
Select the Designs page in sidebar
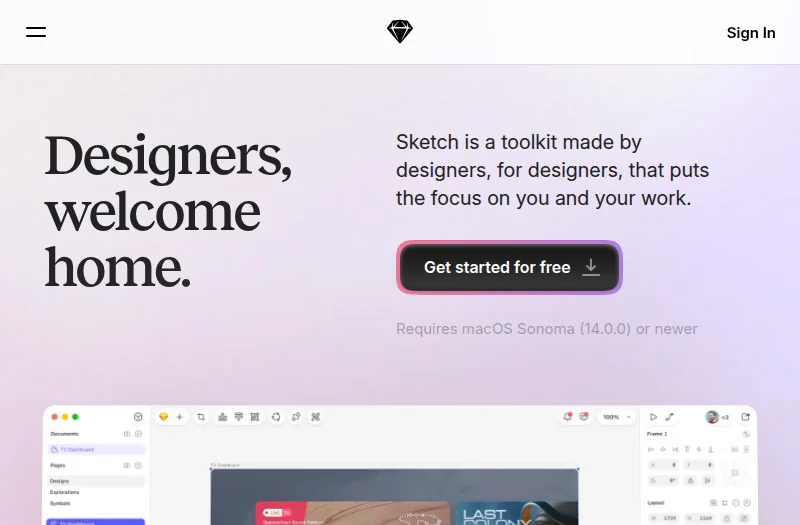click(x=96, y=481)
